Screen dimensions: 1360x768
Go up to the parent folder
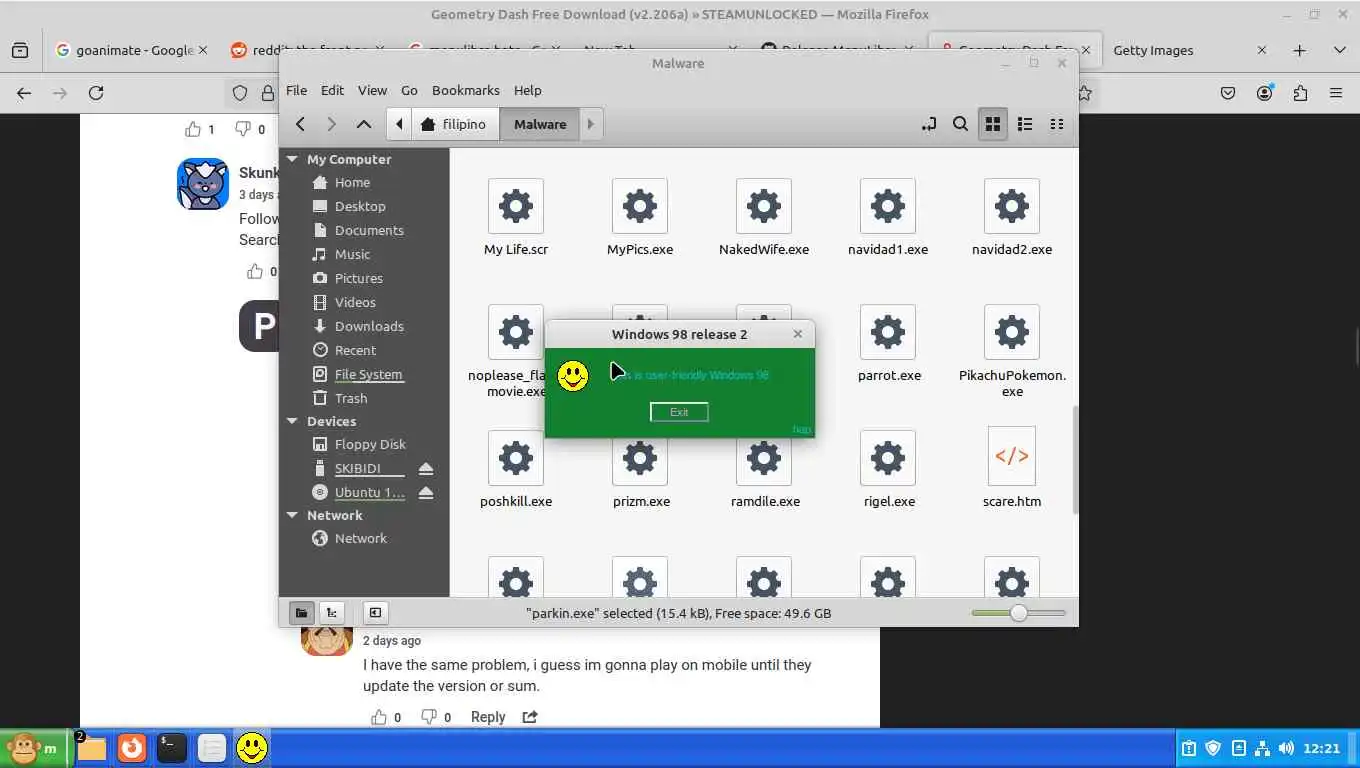[x=364, y=124]
